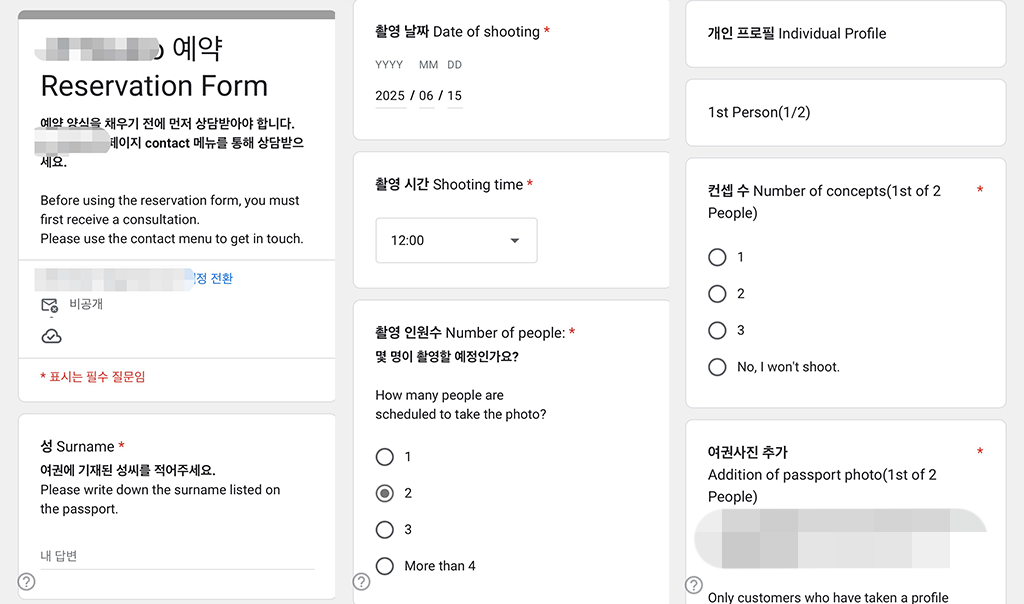This screenshot has width=1024, height=604.
Task: Open help via question mark under Surname section
Action: point(24,581)
